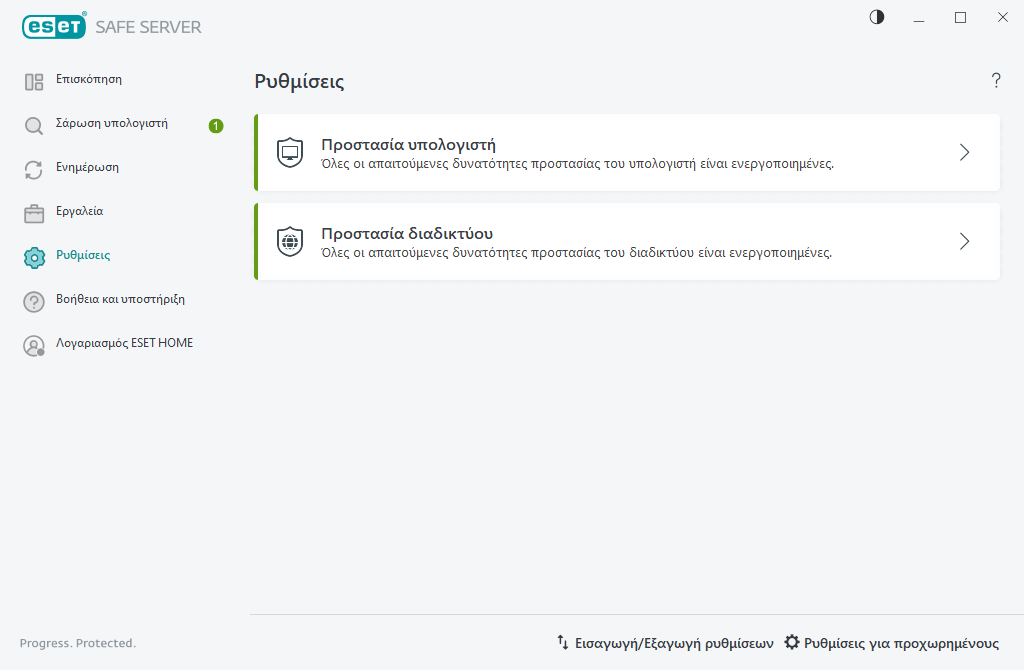Click the Προστασία υπολογιστή shield icon

tap(289, 153)
